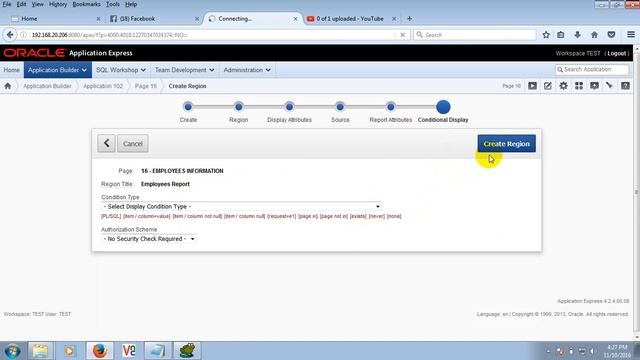Open the shared components gear icon

[x=563, y=86]
